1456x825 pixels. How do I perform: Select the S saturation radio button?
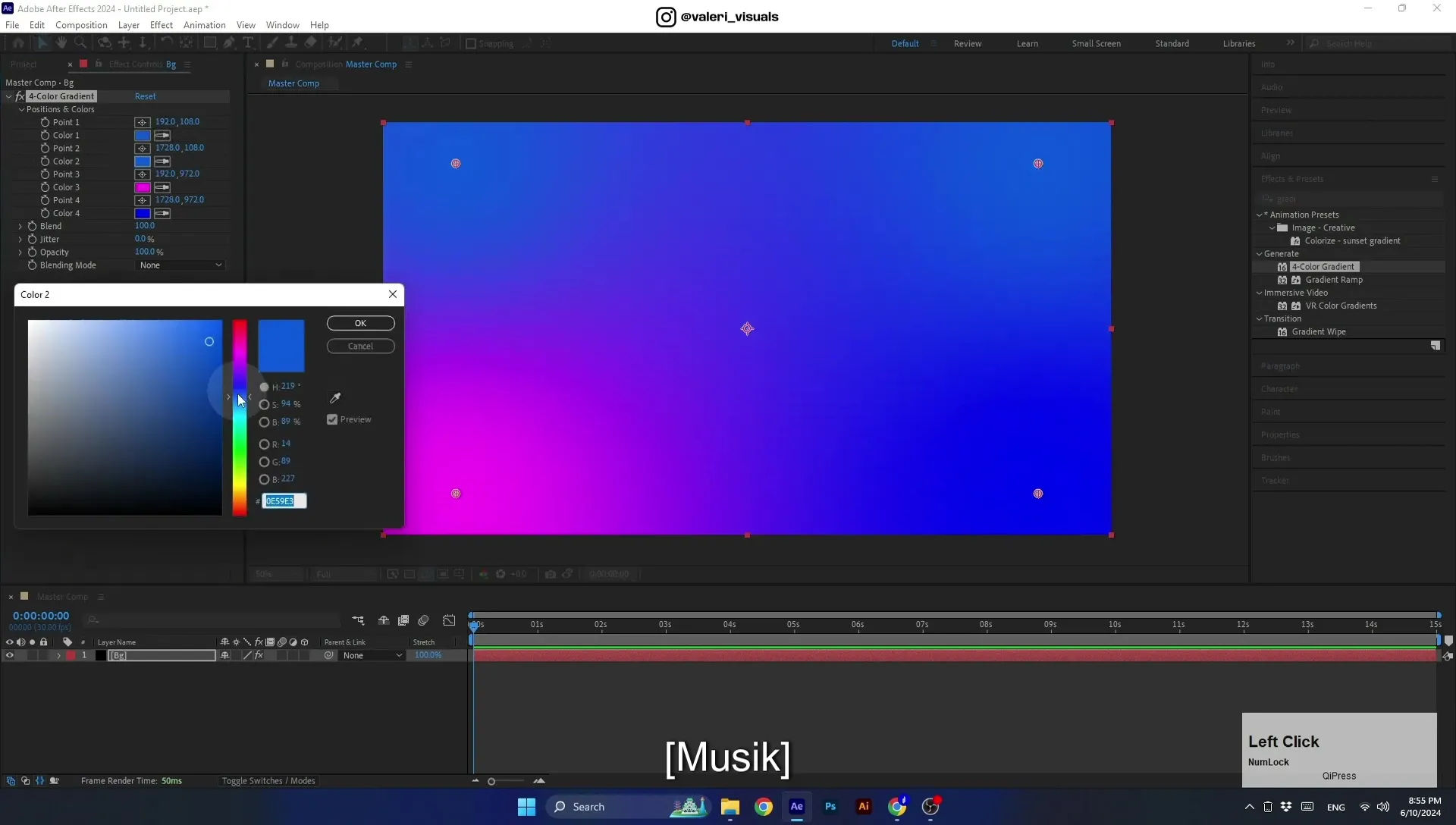point(264,404)
